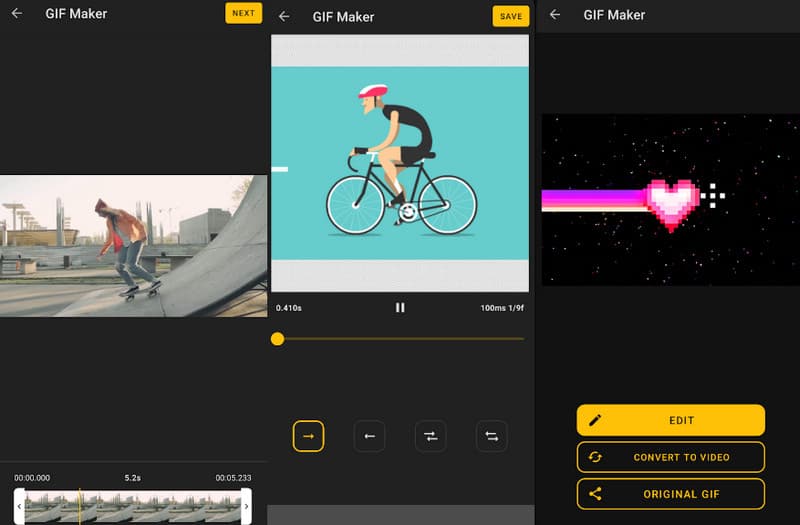Convert the heart GIF to video
Viewport: 800px width, 525px height.
[671, 457]
